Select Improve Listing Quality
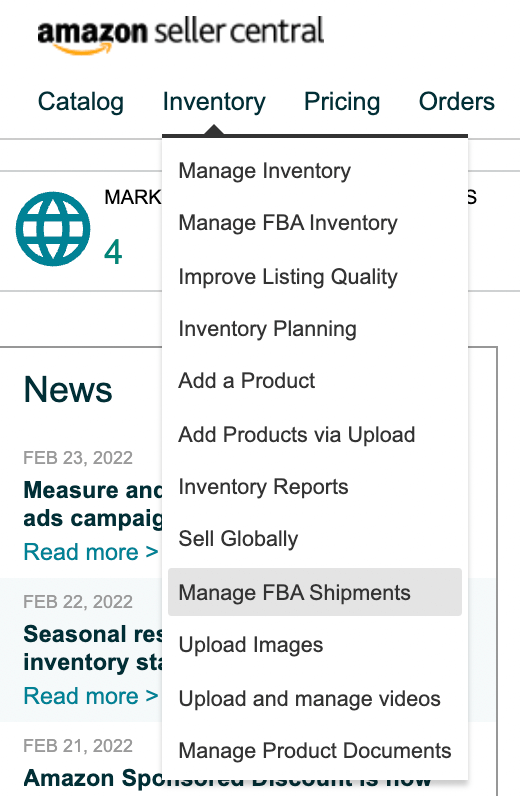 315,277
